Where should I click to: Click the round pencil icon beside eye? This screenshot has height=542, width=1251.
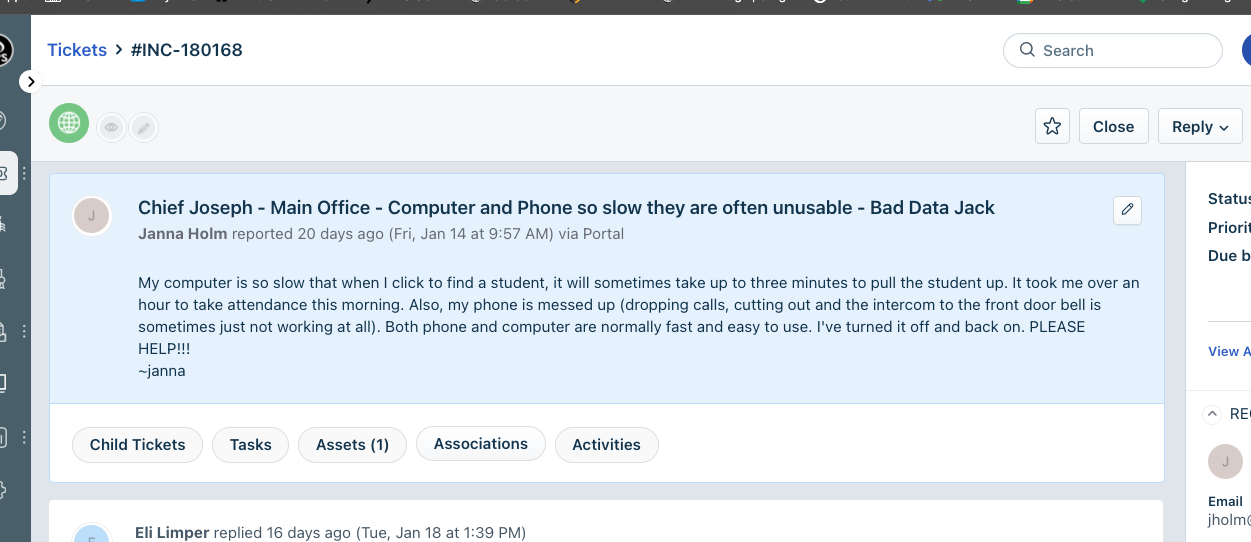pyautogui.click(x=144, y=127)
